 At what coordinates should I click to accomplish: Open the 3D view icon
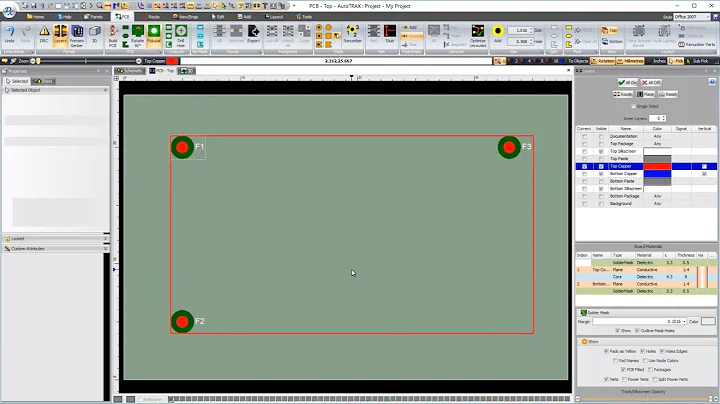[x=95, y=34]
